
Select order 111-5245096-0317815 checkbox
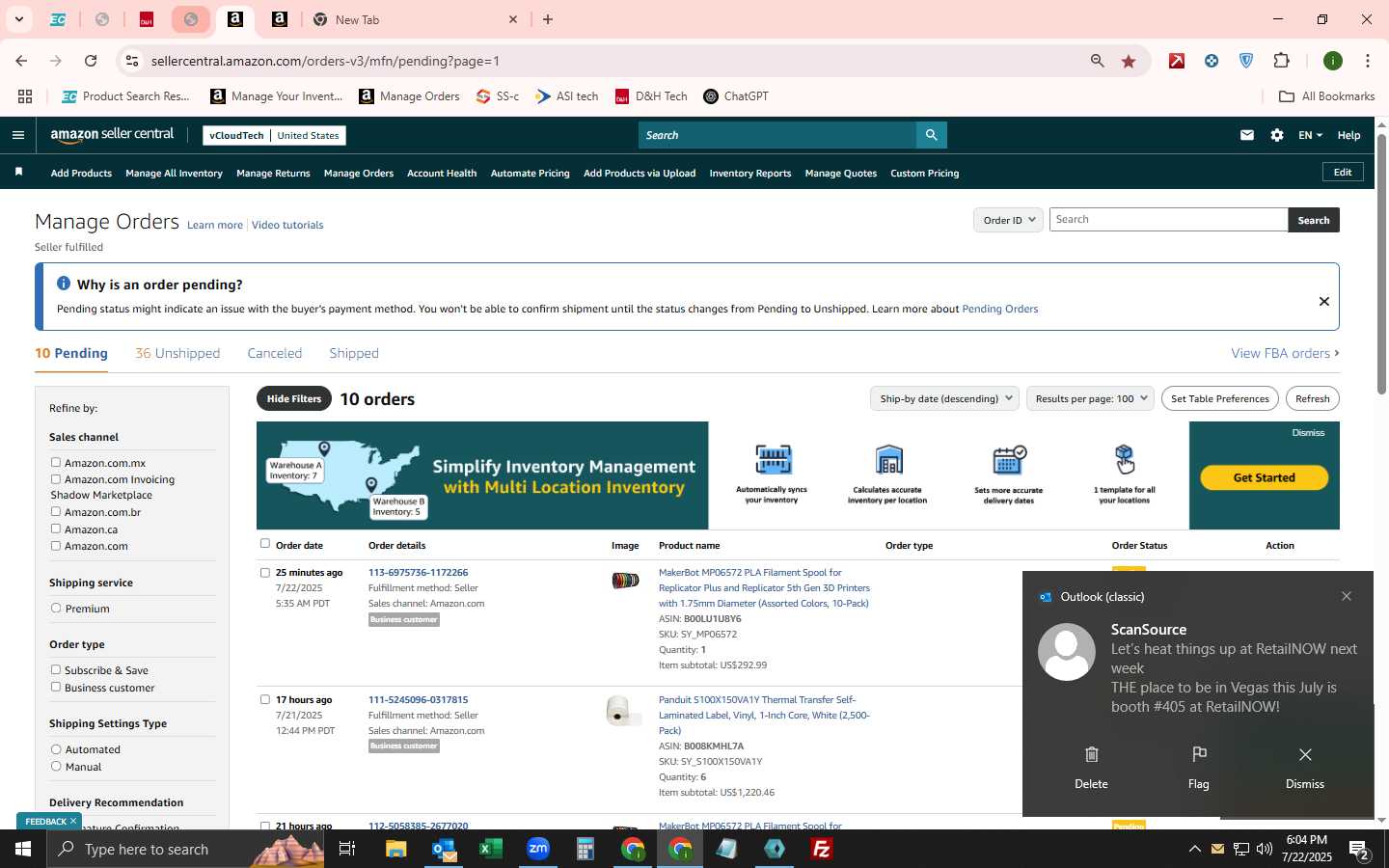[265, 700]
